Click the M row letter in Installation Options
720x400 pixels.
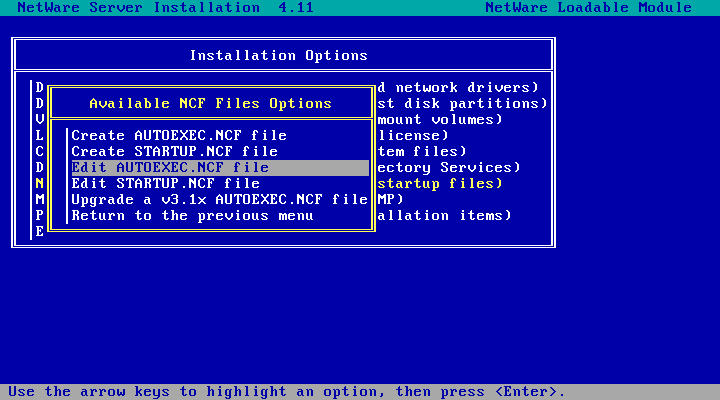click(39, 200)
